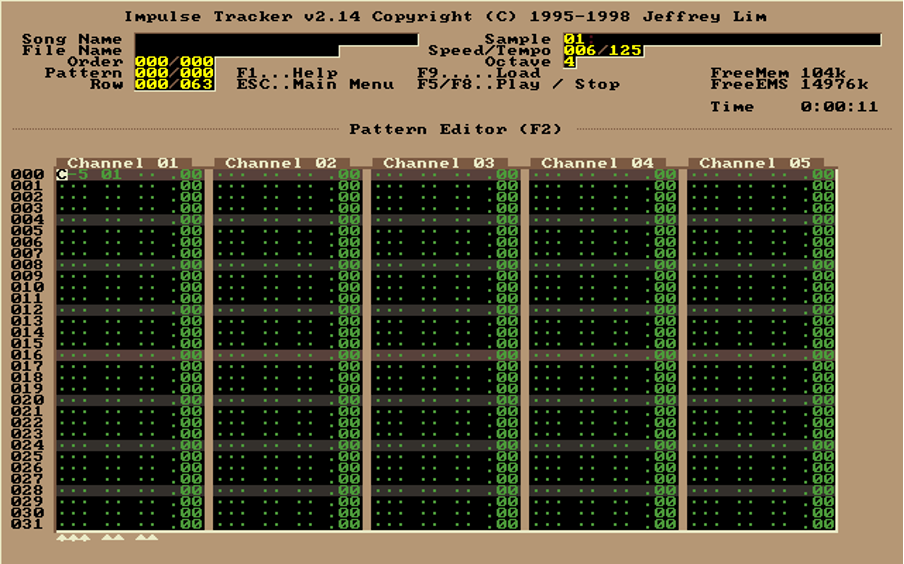Click Channel 03 effect value 00 on row 020
The image size is (904, 564).
pyautogui.click(x=507, y=400)
